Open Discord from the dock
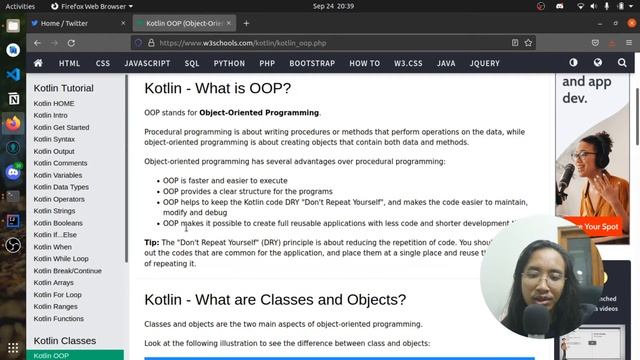The width and height of the screenshot is (640, 360). click(13, 172)
